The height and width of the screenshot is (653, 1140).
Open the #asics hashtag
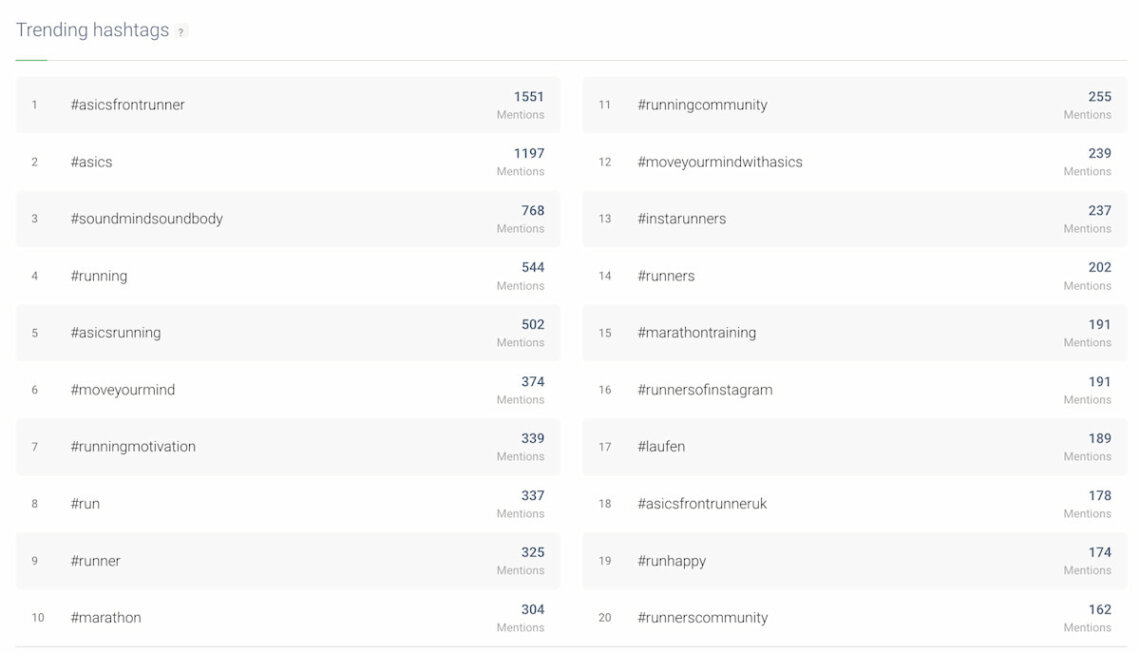pyautogui.click(x=91, y=162)
